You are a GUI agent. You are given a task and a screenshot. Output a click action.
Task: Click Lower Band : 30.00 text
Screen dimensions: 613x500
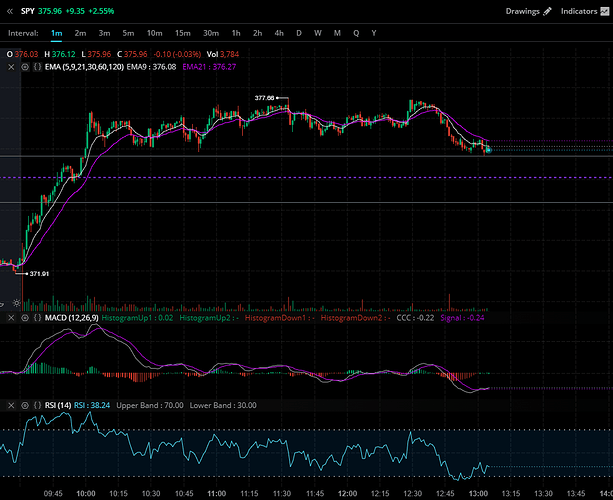223,405
